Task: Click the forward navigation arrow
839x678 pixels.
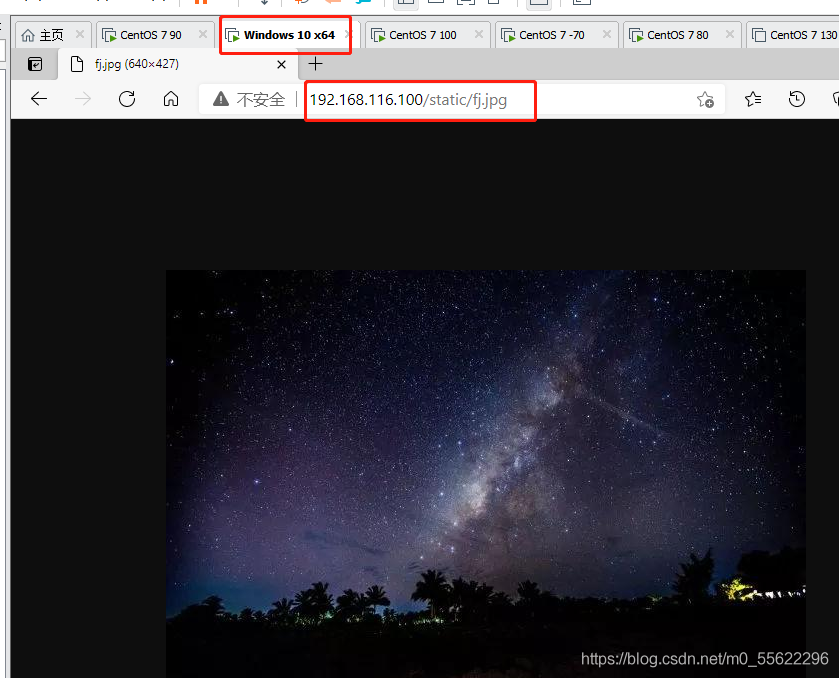Action: 83,99
